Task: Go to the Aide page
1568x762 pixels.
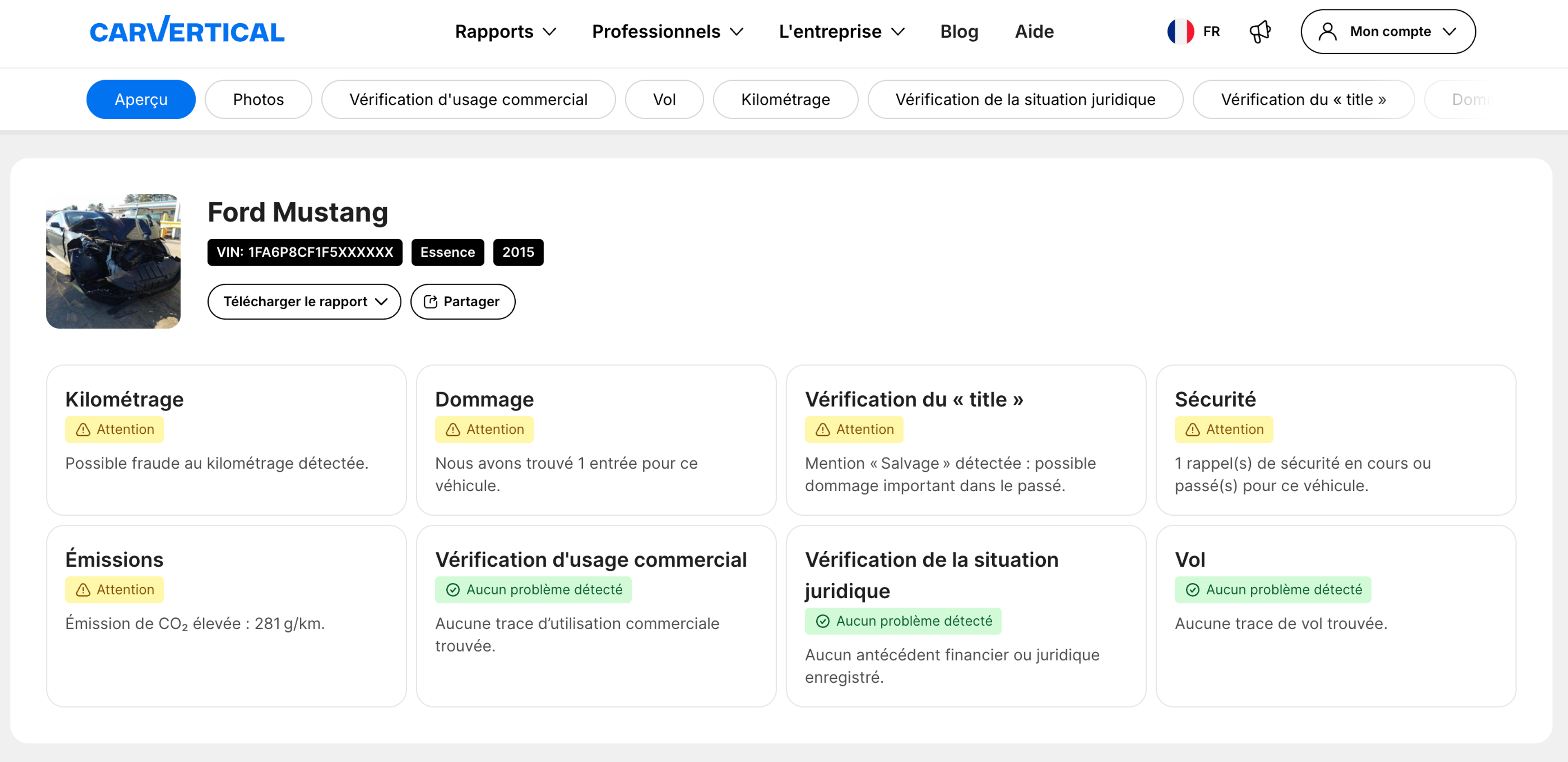Action: click(x=1033, y=31)
